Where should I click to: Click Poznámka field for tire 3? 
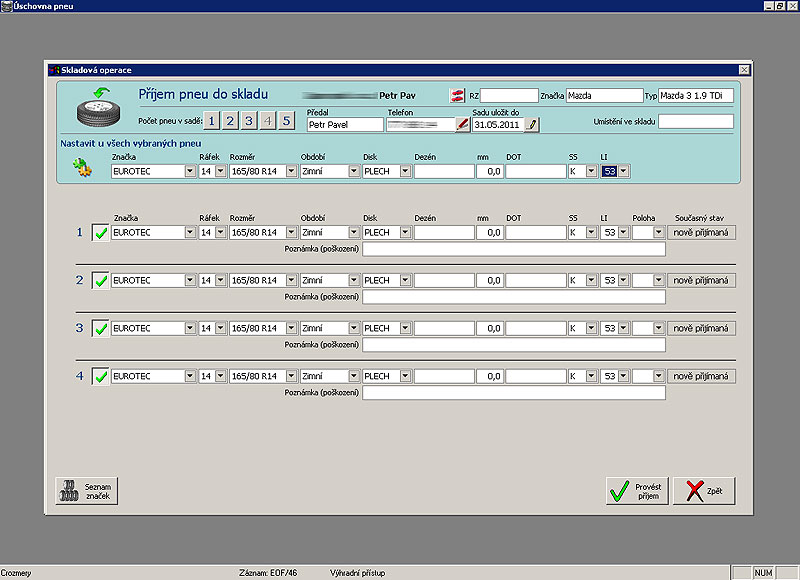(x=514, y=345)
